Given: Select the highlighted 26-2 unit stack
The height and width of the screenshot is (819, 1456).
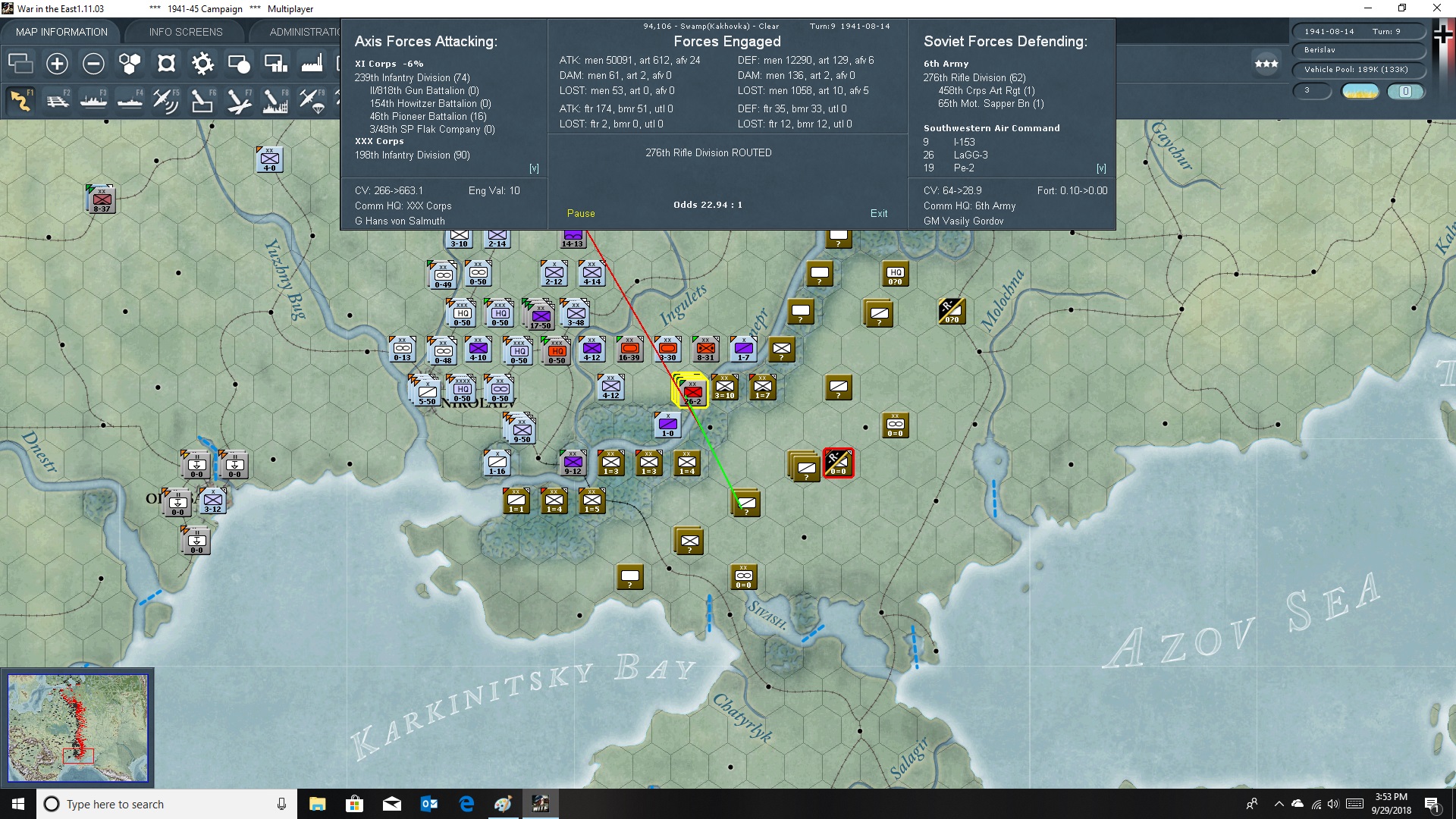Looking at the screenshot, I should 691,391.
